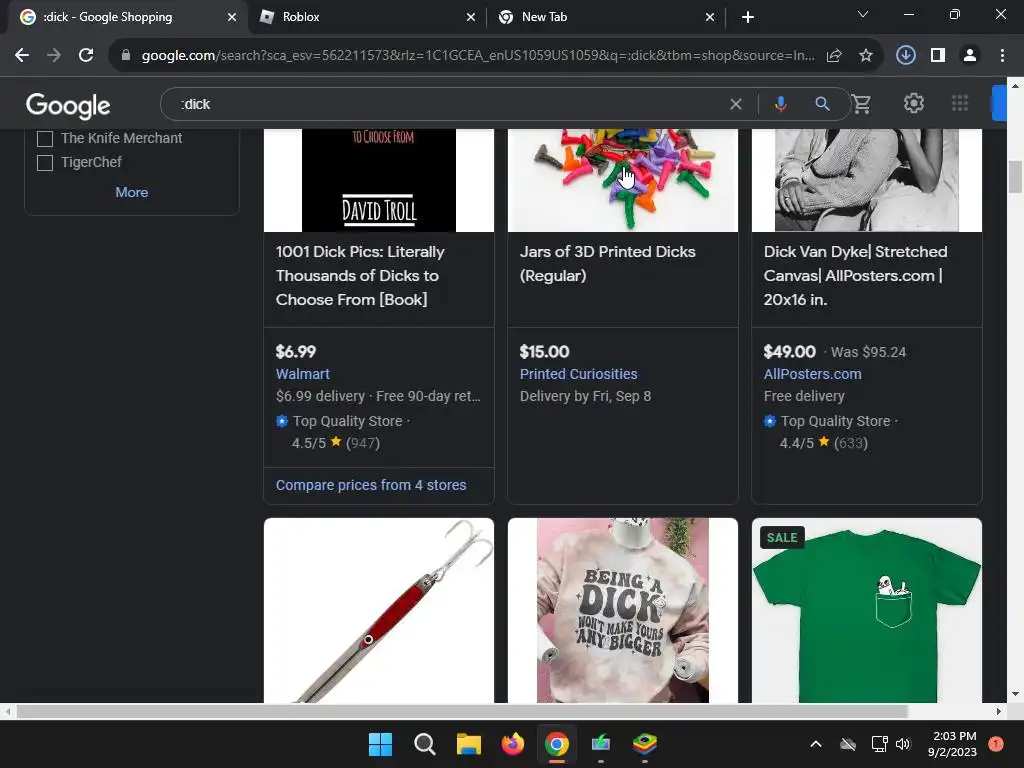
Task: Open Chrome's three-dot menu
Action: 1002,56
